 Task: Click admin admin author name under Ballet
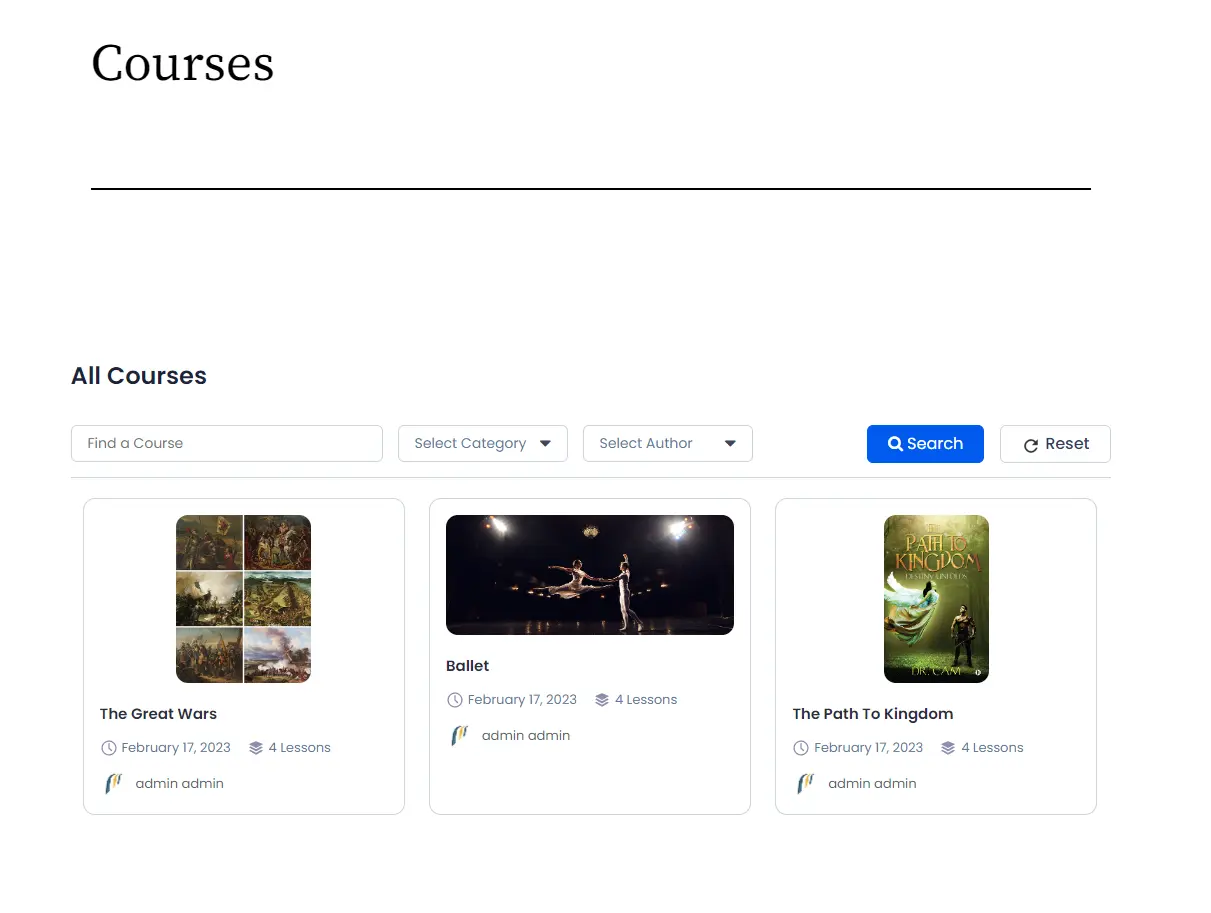tap(525, 735)
